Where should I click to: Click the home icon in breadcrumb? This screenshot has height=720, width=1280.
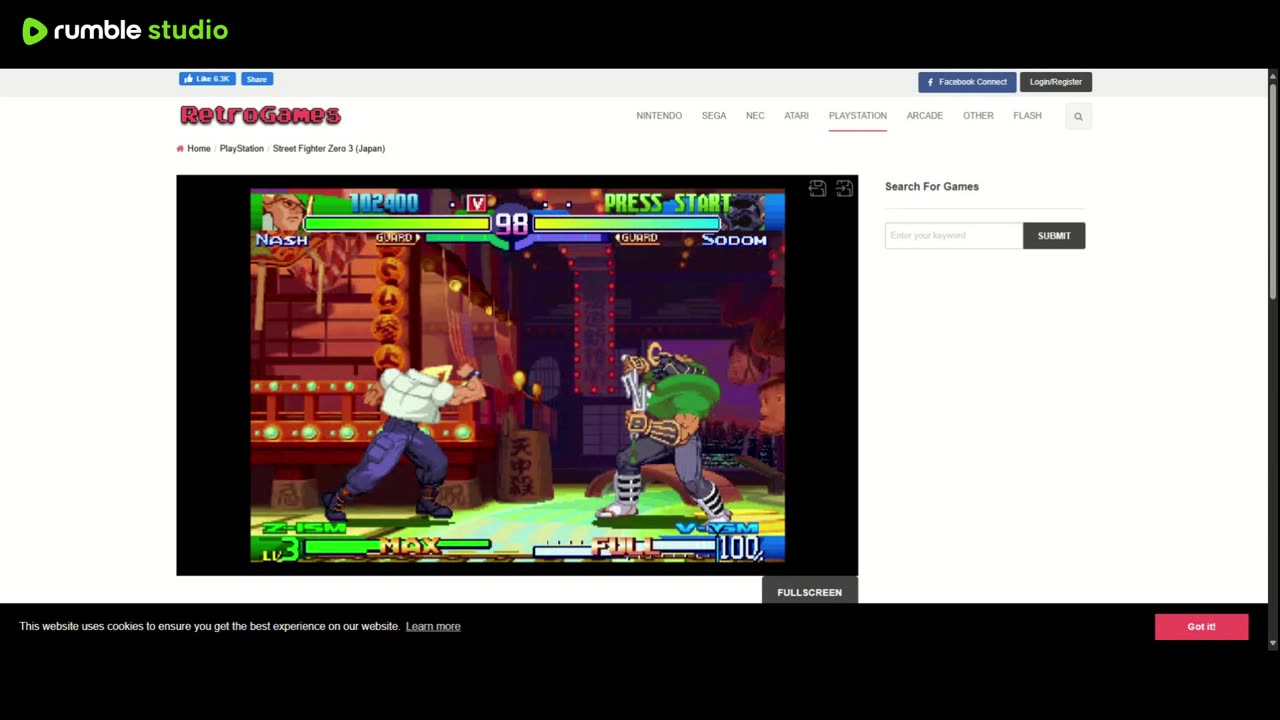tap(180, 148)
